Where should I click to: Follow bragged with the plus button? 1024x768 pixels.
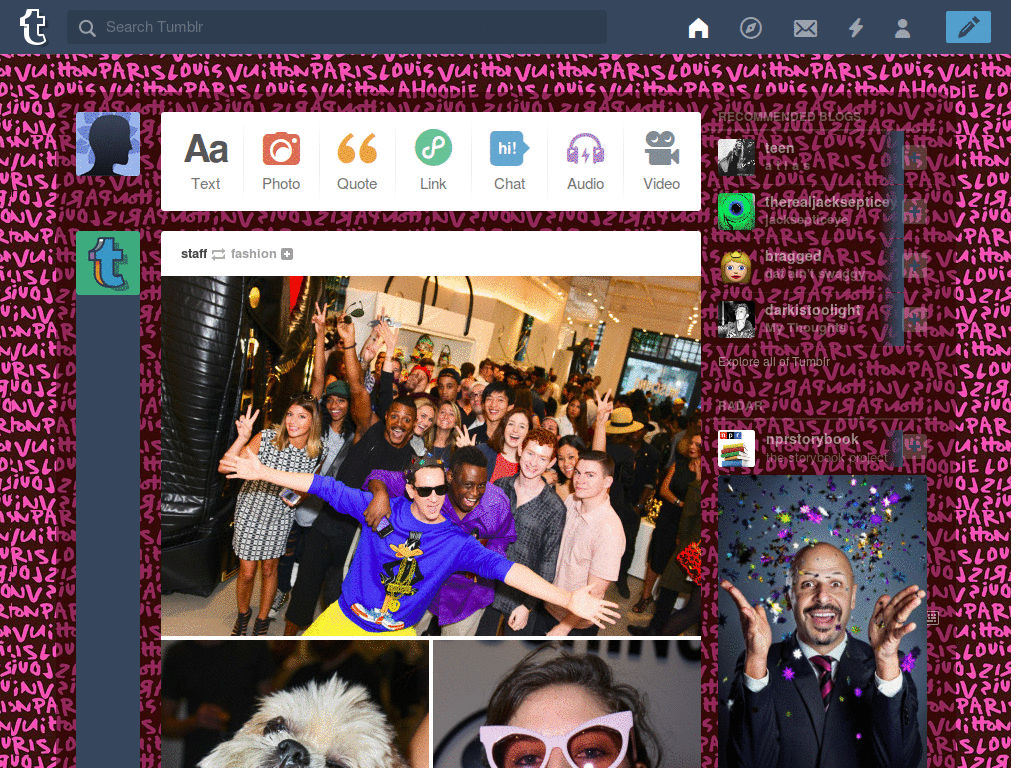[x=914, y=265]
